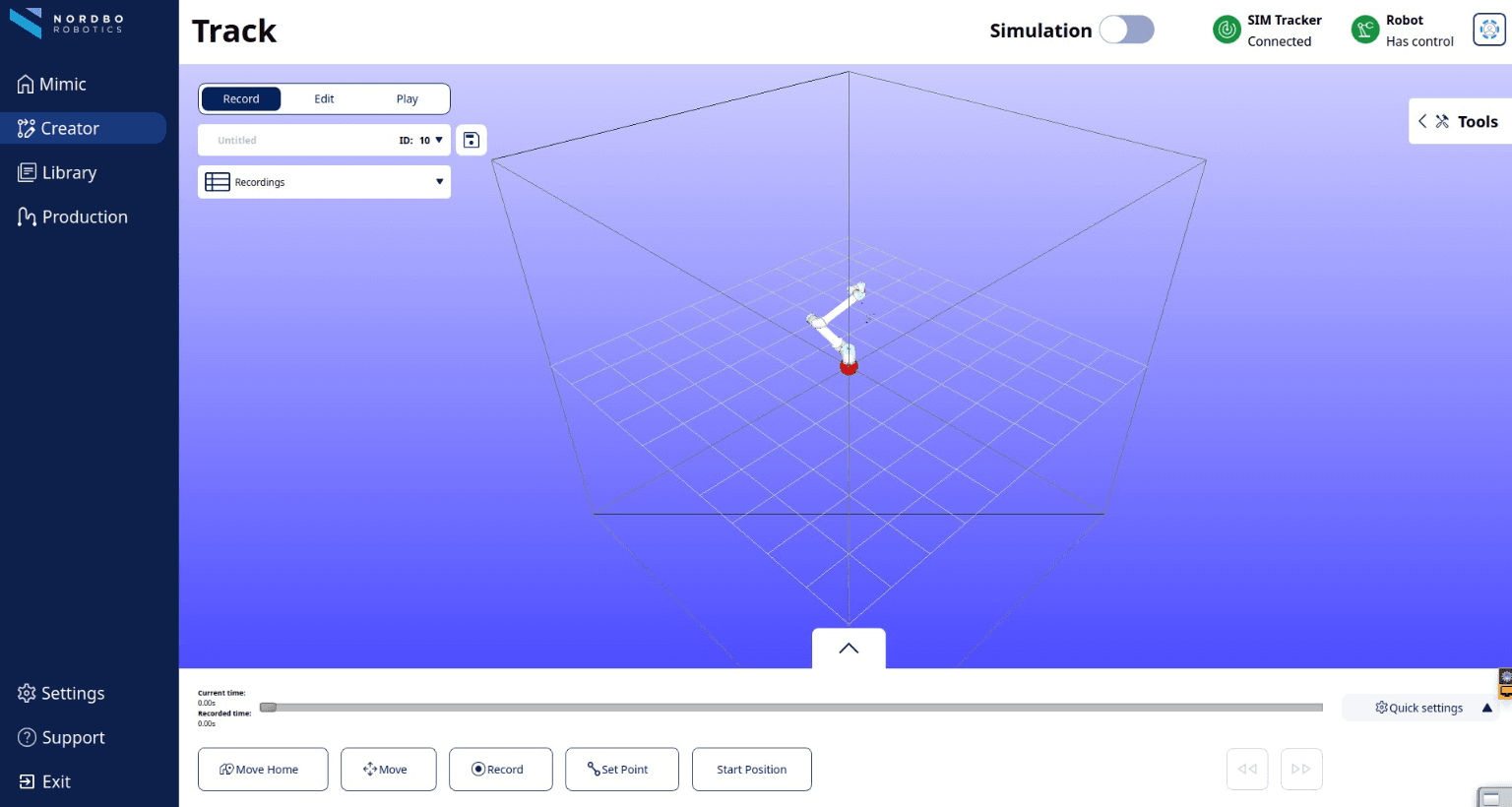Click the top-right robot settings icon
1512x807 pixels.
click(x=1488, y=31)
